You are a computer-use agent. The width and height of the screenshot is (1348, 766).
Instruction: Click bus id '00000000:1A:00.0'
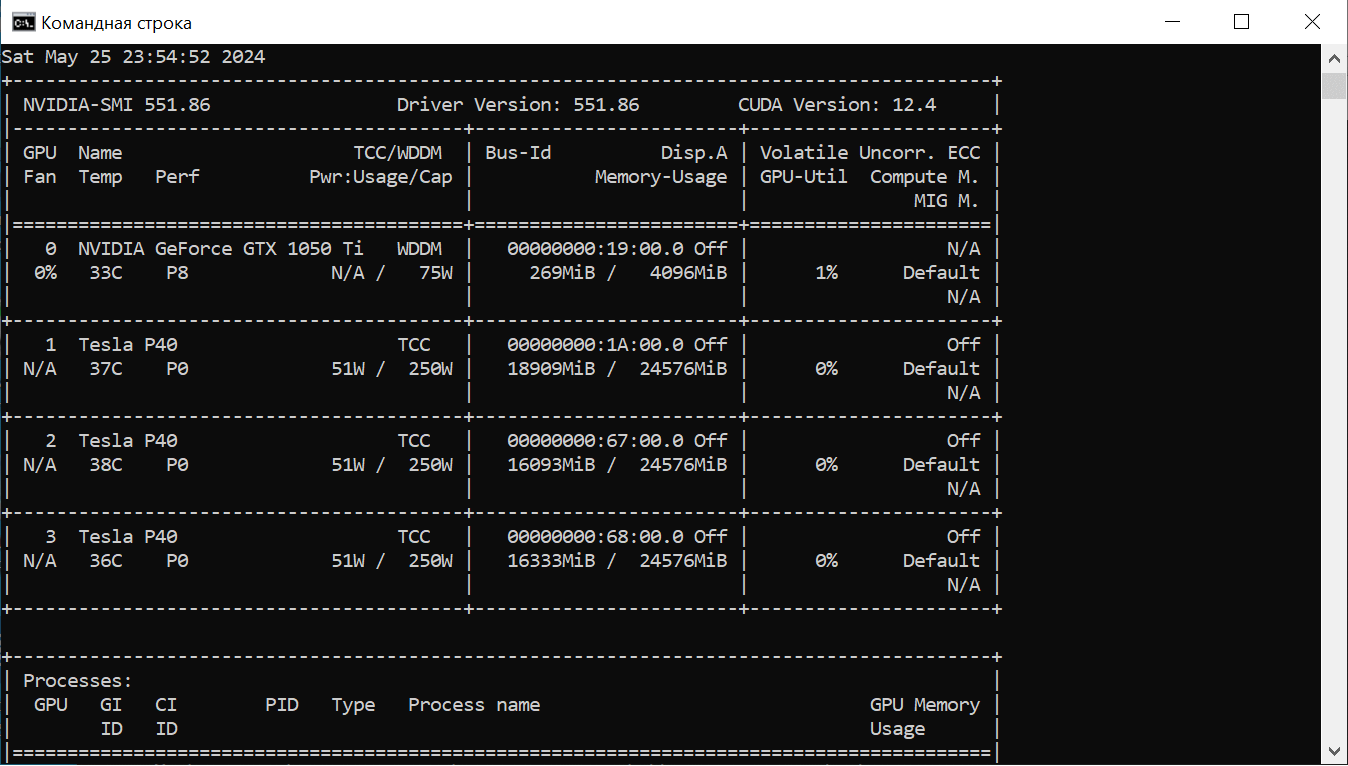click(x=595, y=345)
